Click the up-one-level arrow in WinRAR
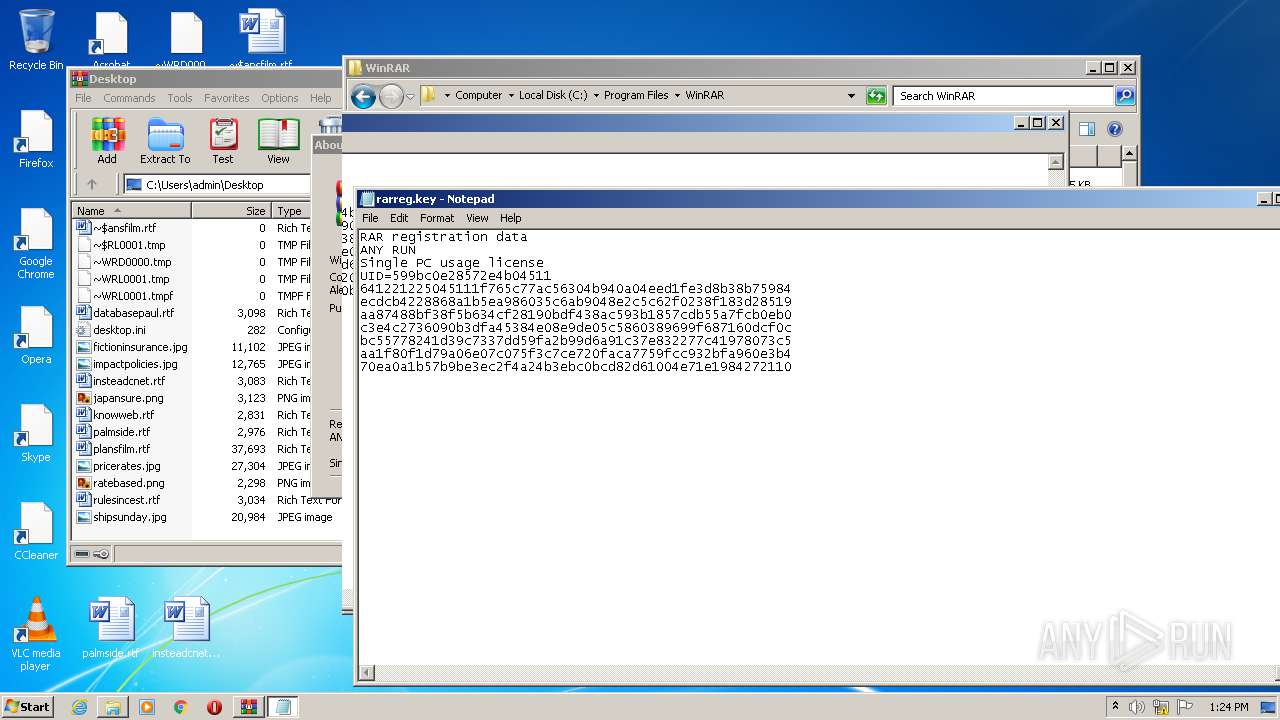 92,184
